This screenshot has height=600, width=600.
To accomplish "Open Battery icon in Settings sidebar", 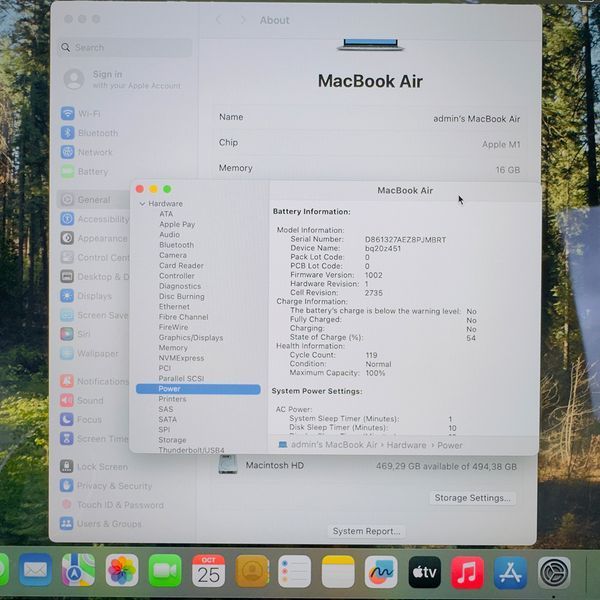I will point(68,171).
